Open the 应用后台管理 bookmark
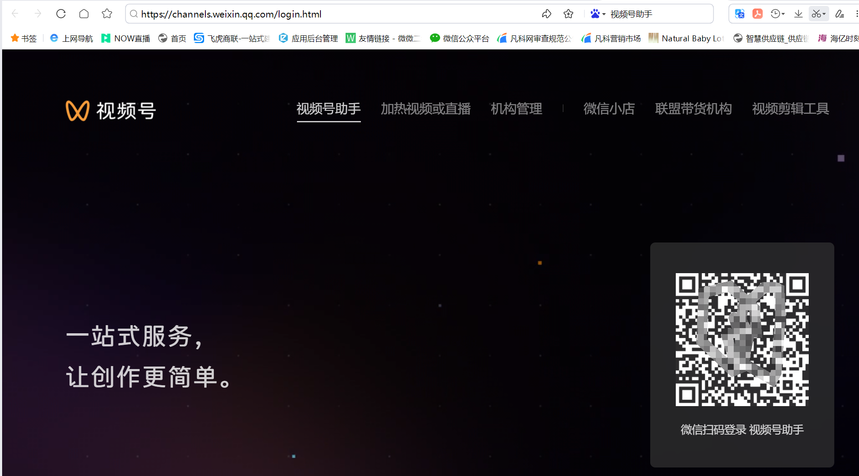 click(308, 38)
